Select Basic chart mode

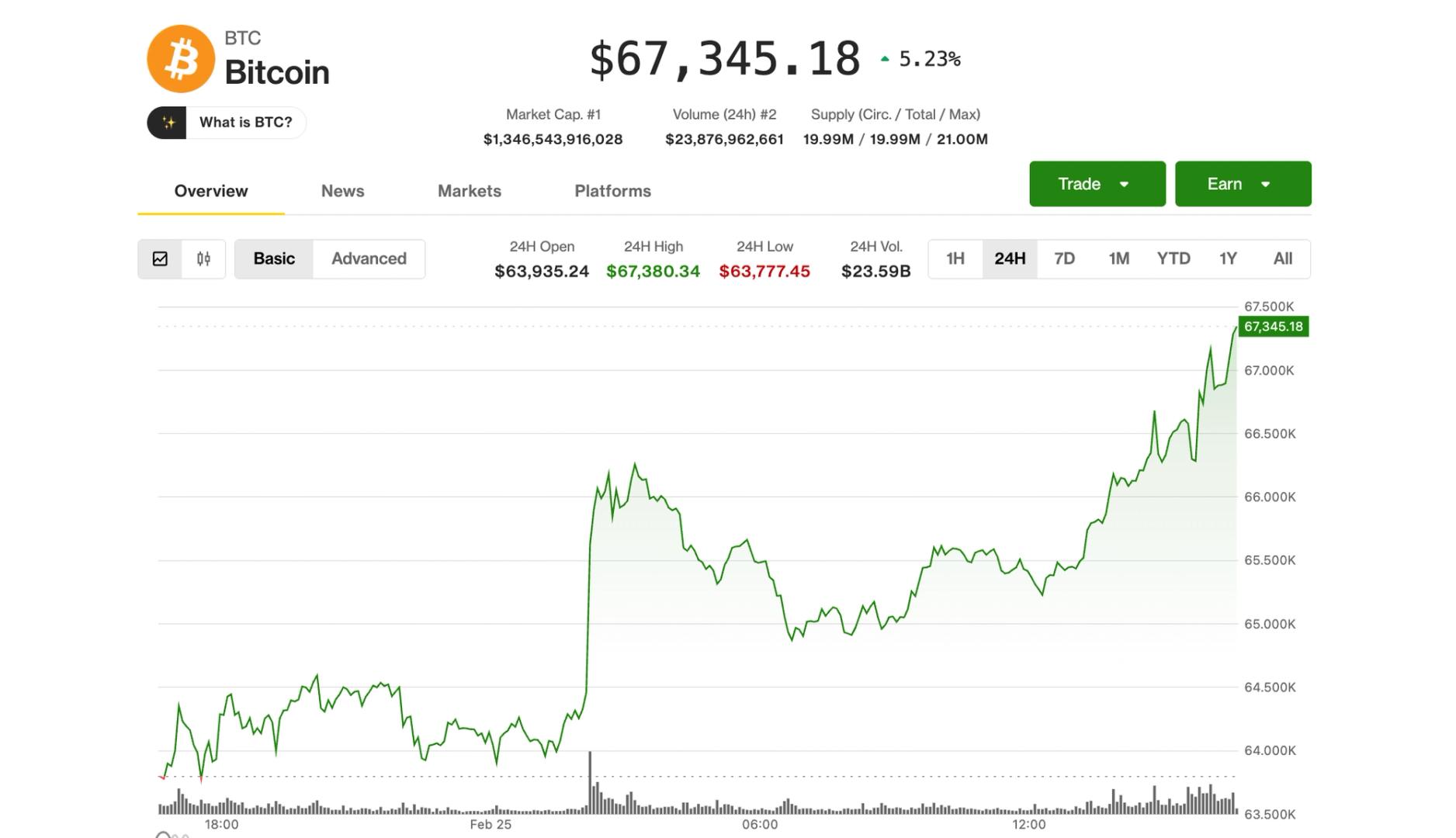pos(273,259)
